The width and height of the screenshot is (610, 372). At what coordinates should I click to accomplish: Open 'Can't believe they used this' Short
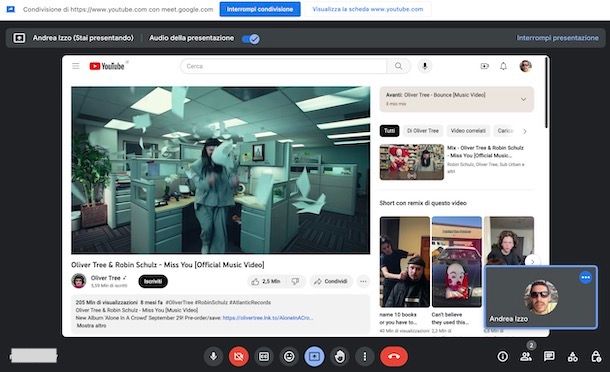click(x=457, y=262)
